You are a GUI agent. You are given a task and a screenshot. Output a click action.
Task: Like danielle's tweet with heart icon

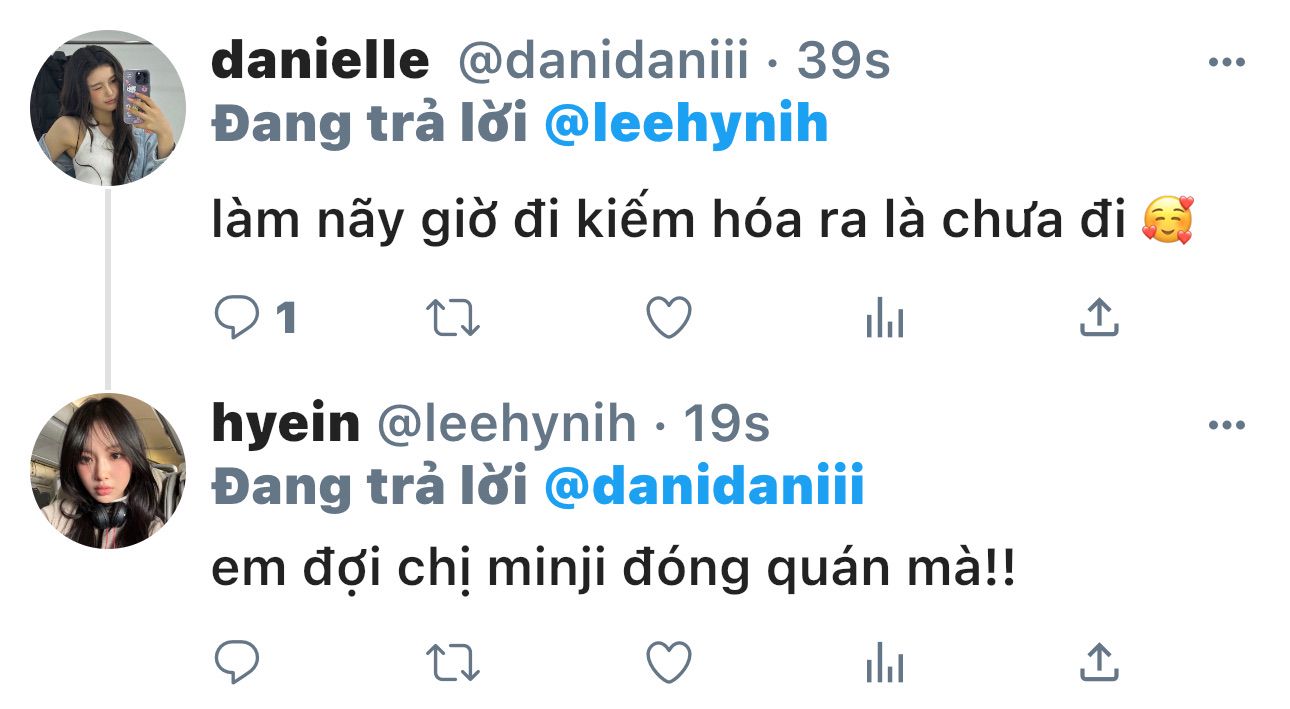668,319
